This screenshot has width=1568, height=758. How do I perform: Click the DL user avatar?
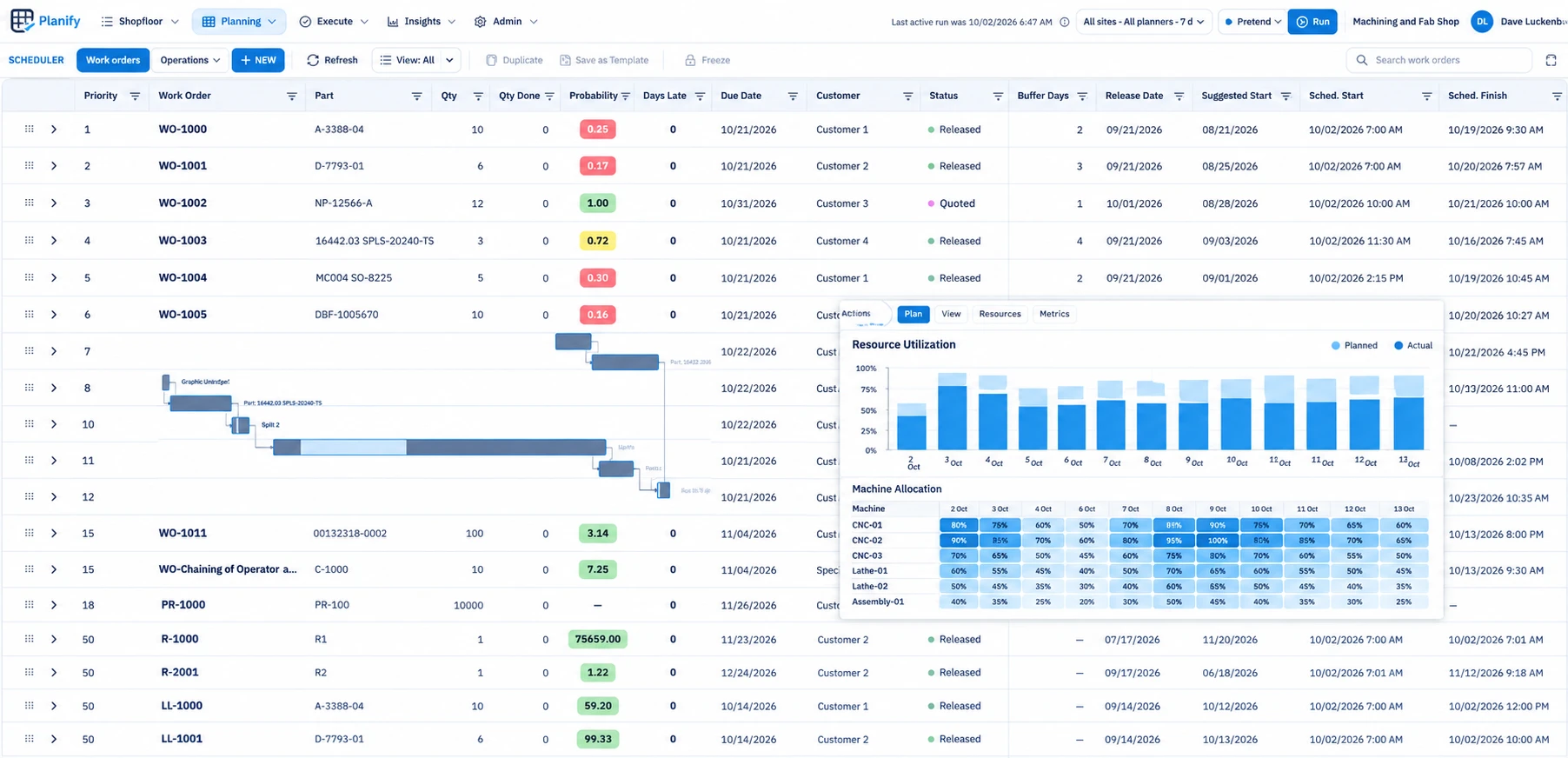1481,22
